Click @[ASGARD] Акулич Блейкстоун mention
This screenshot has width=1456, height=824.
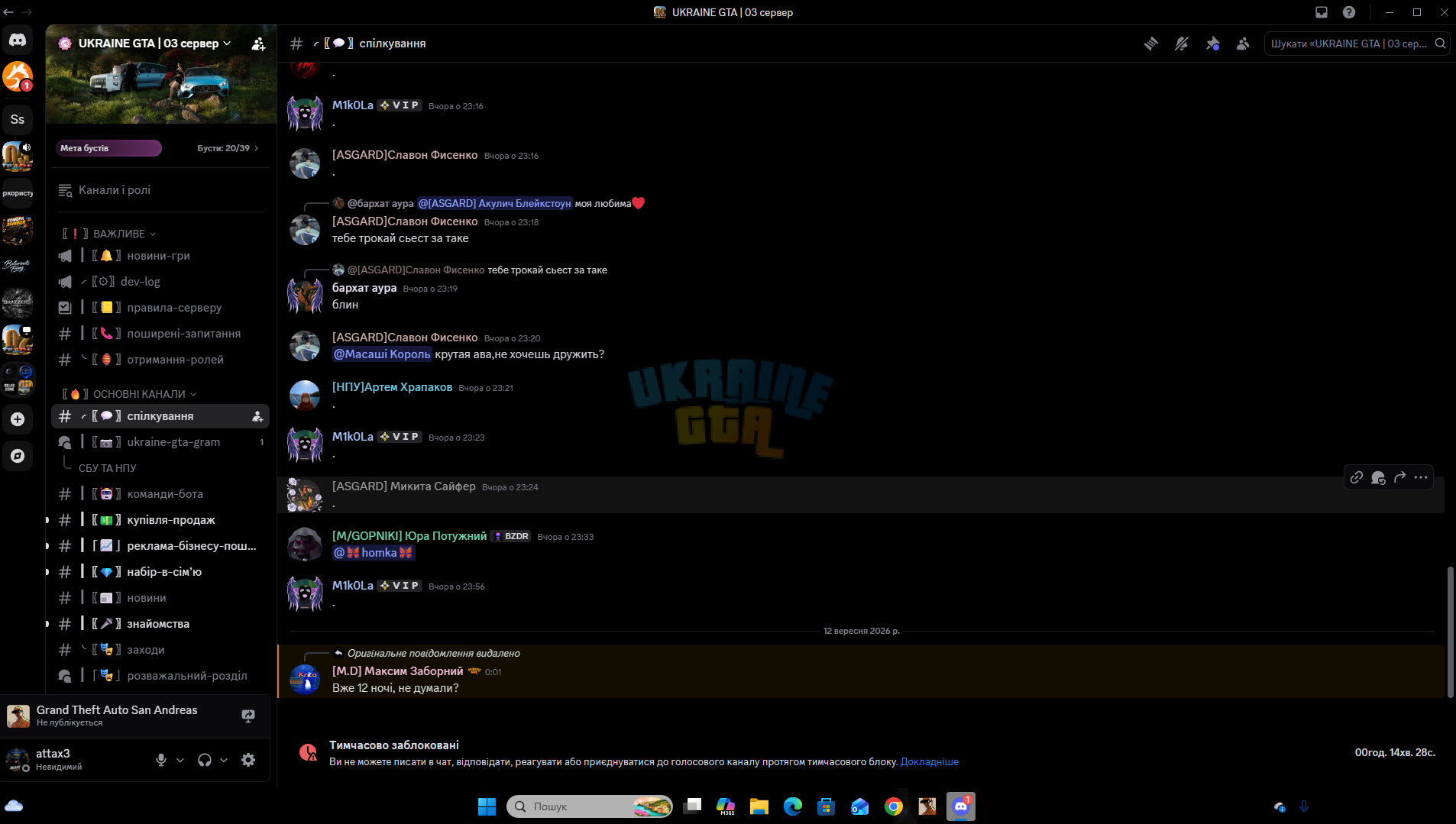tap(494, 203)
